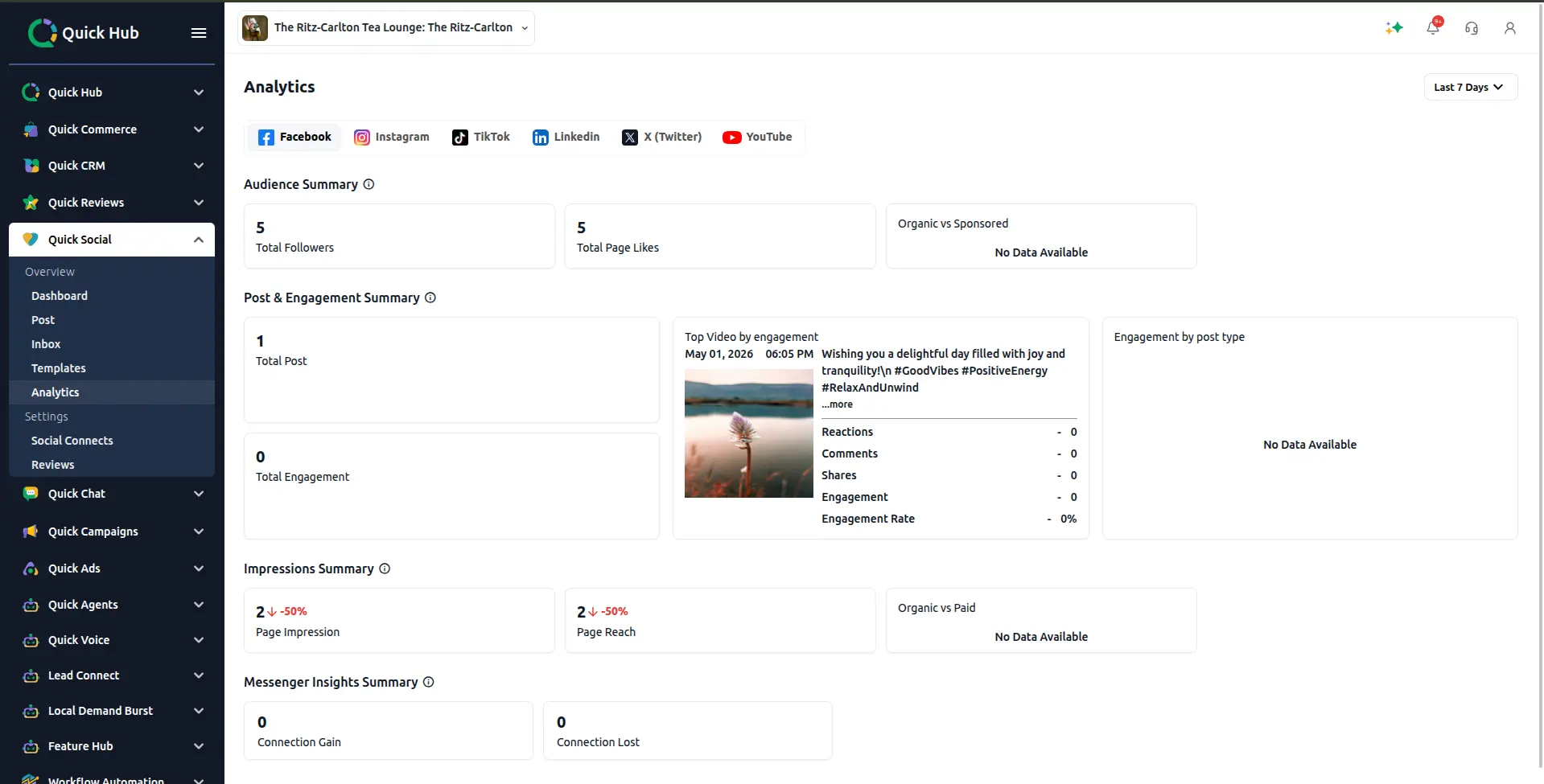The image size is (1544, 784).
Task: Expand the Quick Agents section chevron
Action: 199,605
